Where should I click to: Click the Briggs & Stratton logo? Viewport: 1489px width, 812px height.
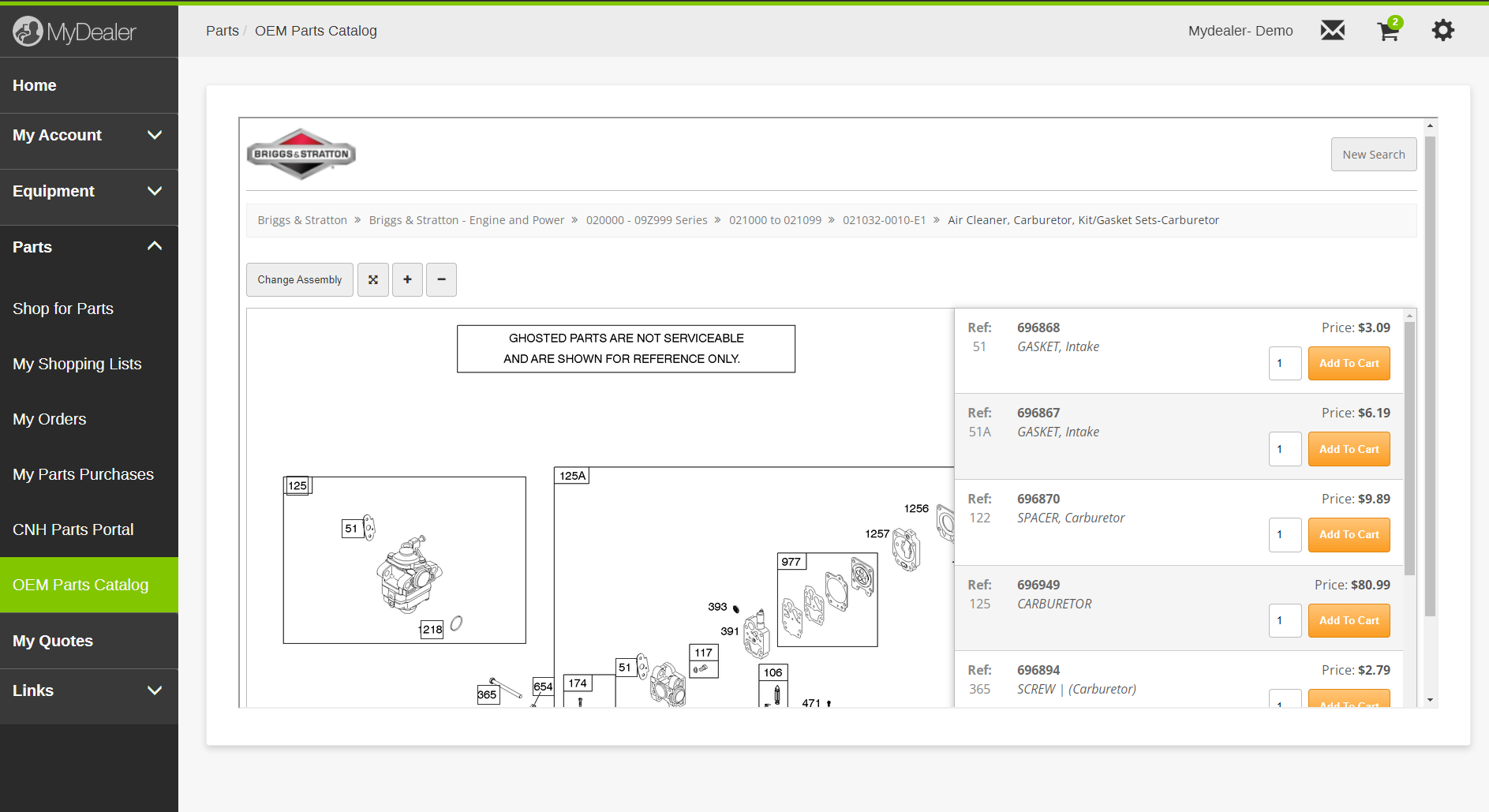301,154
